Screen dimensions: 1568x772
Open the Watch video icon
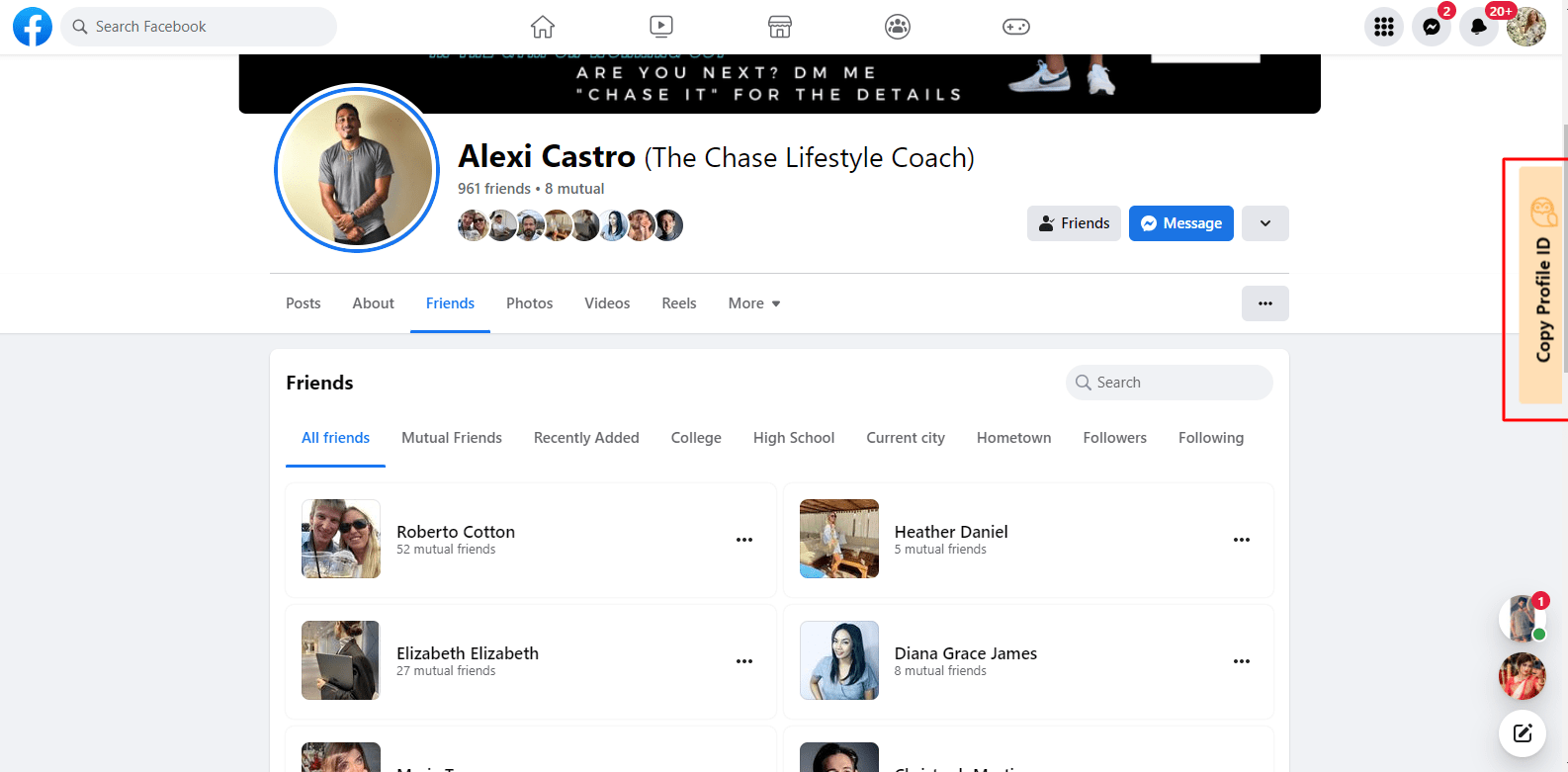[661, 27]
